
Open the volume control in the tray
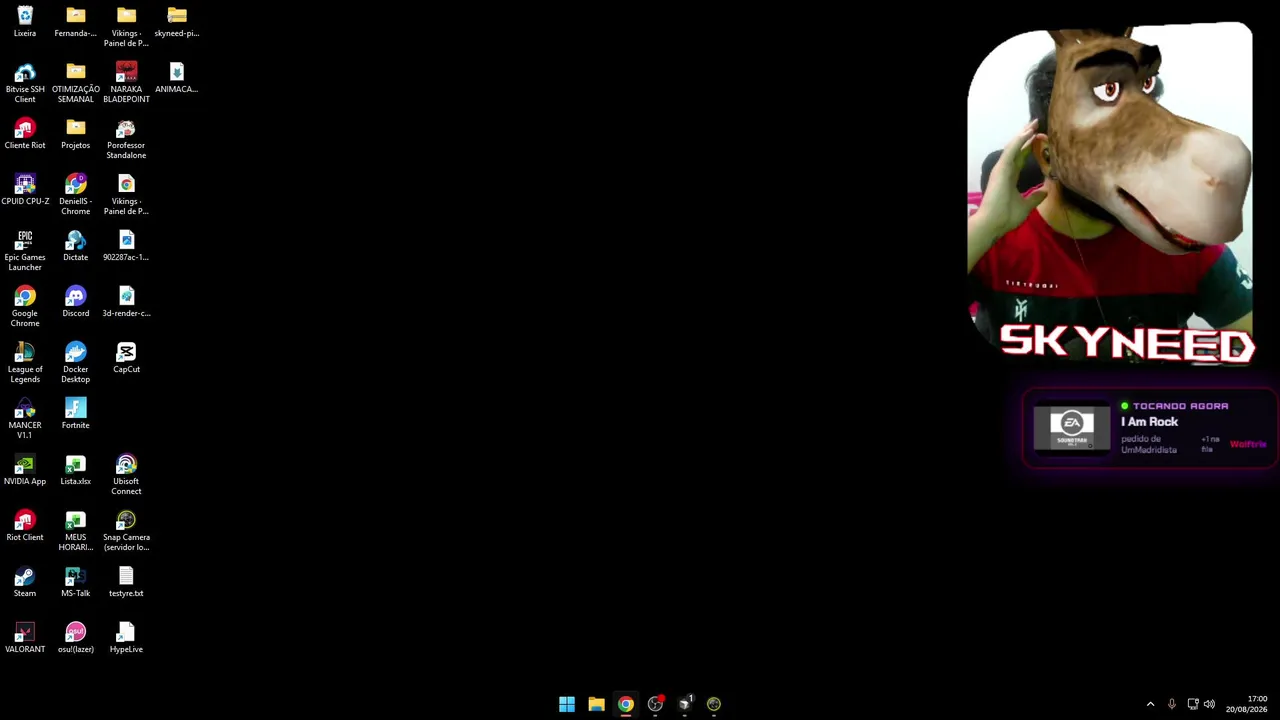click(x=1210, y=704)
